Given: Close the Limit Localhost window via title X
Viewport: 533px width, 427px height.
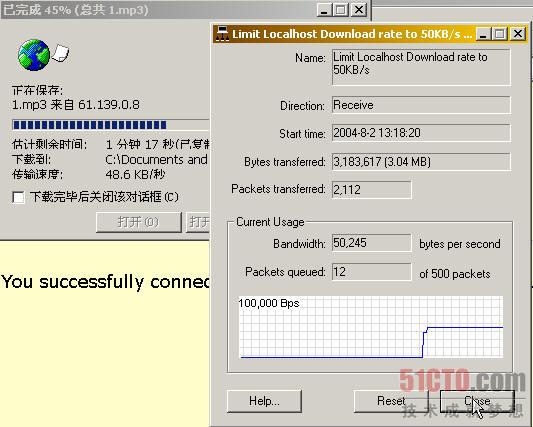Looking at the screenshot, I should pos(518,34).
